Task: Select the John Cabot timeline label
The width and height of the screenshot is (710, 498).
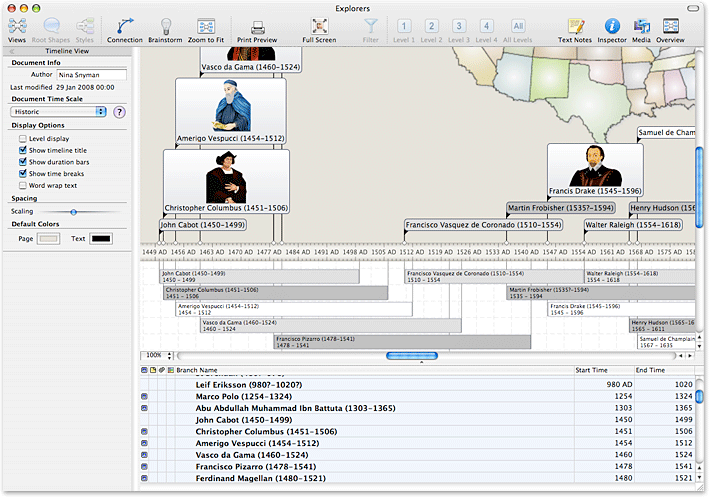Action: coord(203,225)
